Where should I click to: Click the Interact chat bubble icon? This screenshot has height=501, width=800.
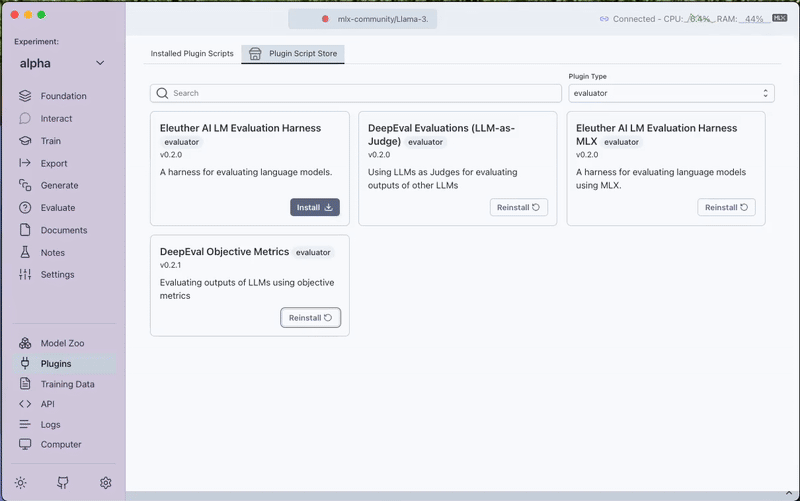tap(25, 118)
